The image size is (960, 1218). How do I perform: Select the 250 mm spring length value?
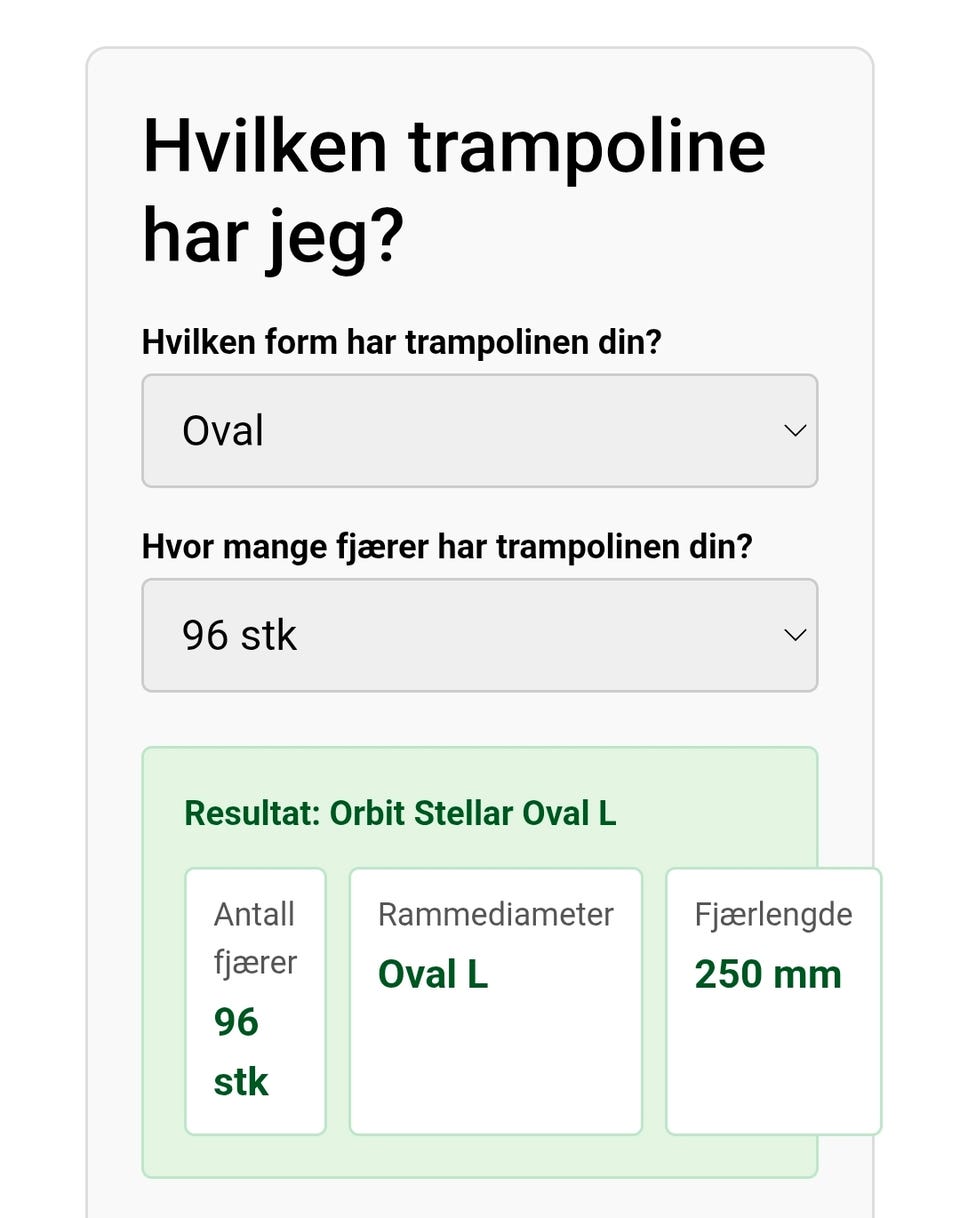coord(768,975)
